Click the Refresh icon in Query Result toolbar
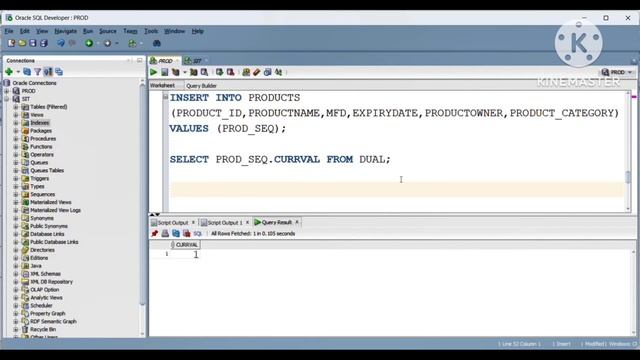640x360 pixels. pos(176,233)
